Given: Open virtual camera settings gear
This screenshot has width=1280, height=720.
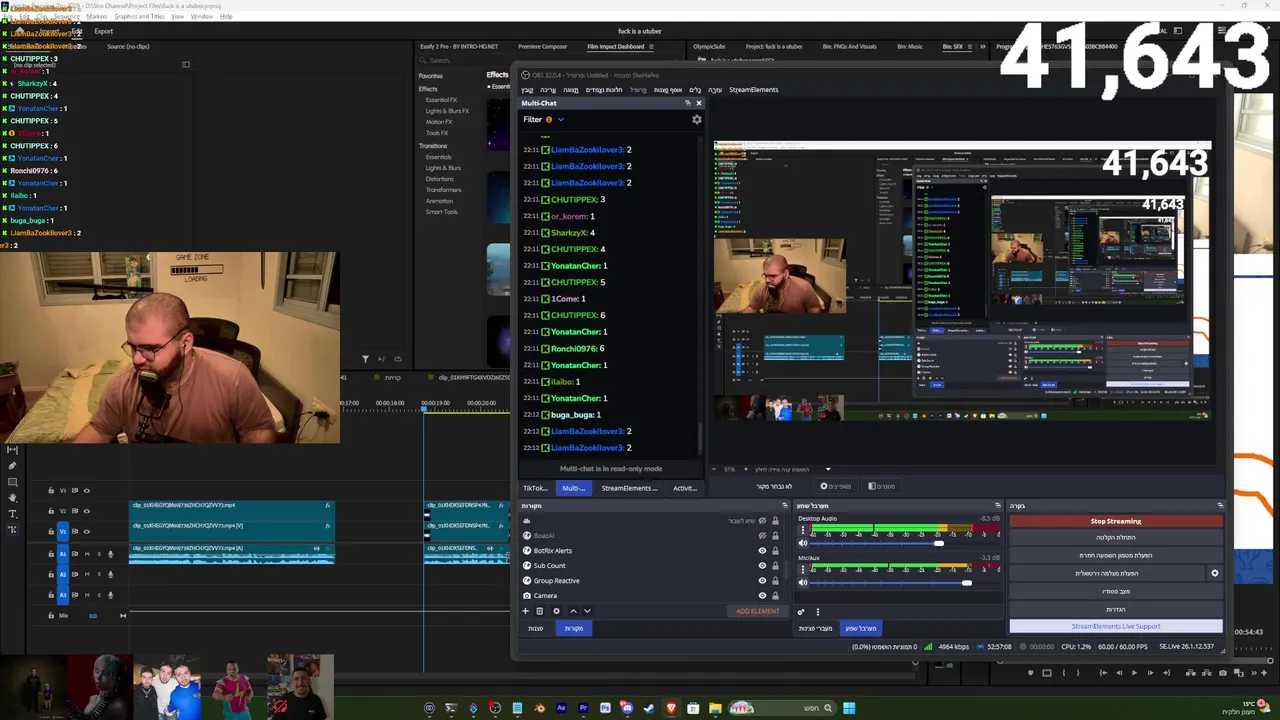Looking at the screenshot, I should point(1214,573).
